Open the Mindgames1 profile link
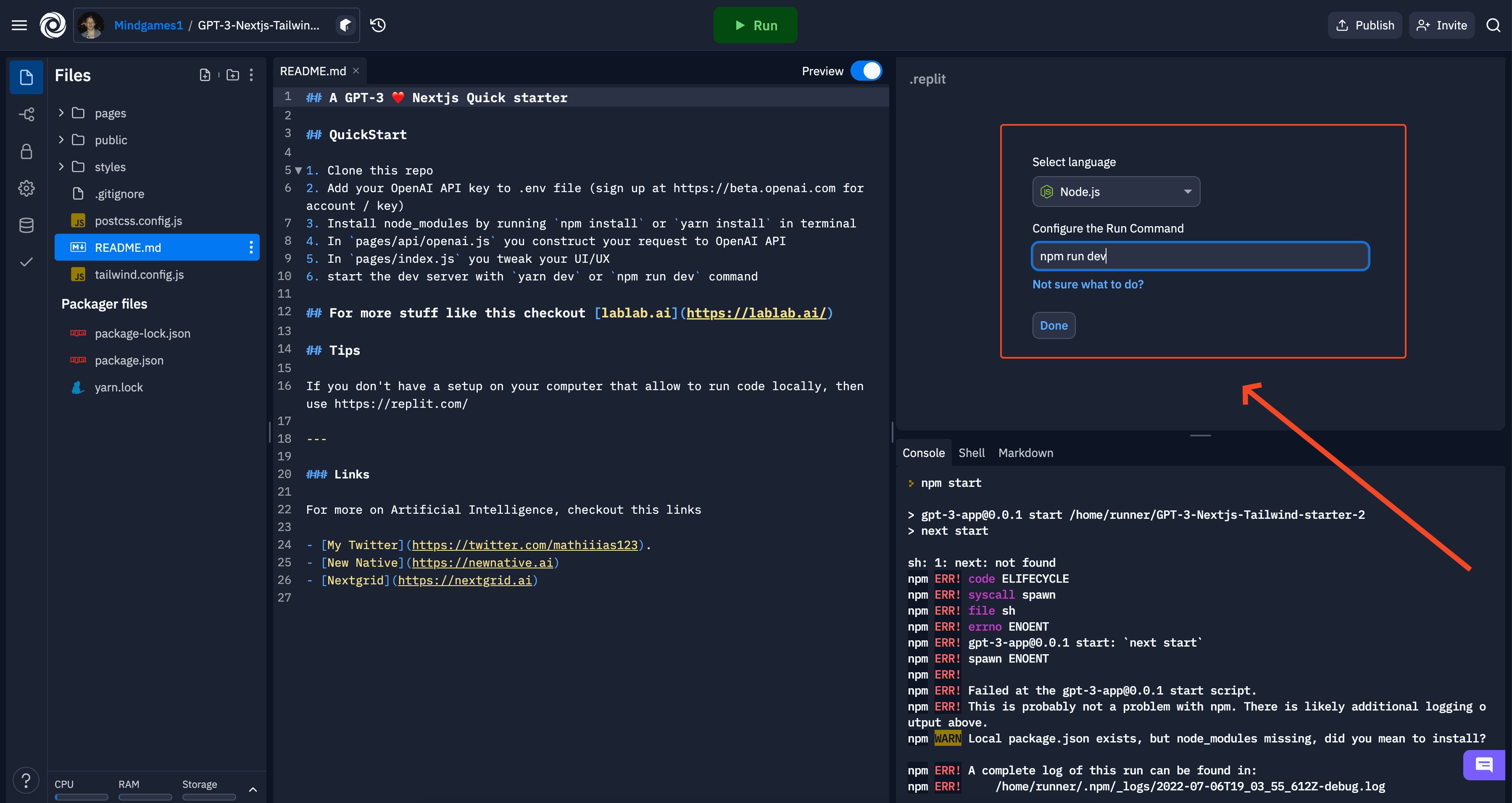Image resolution: width=1512 pixels, height=803 pixels. (148, 25)
